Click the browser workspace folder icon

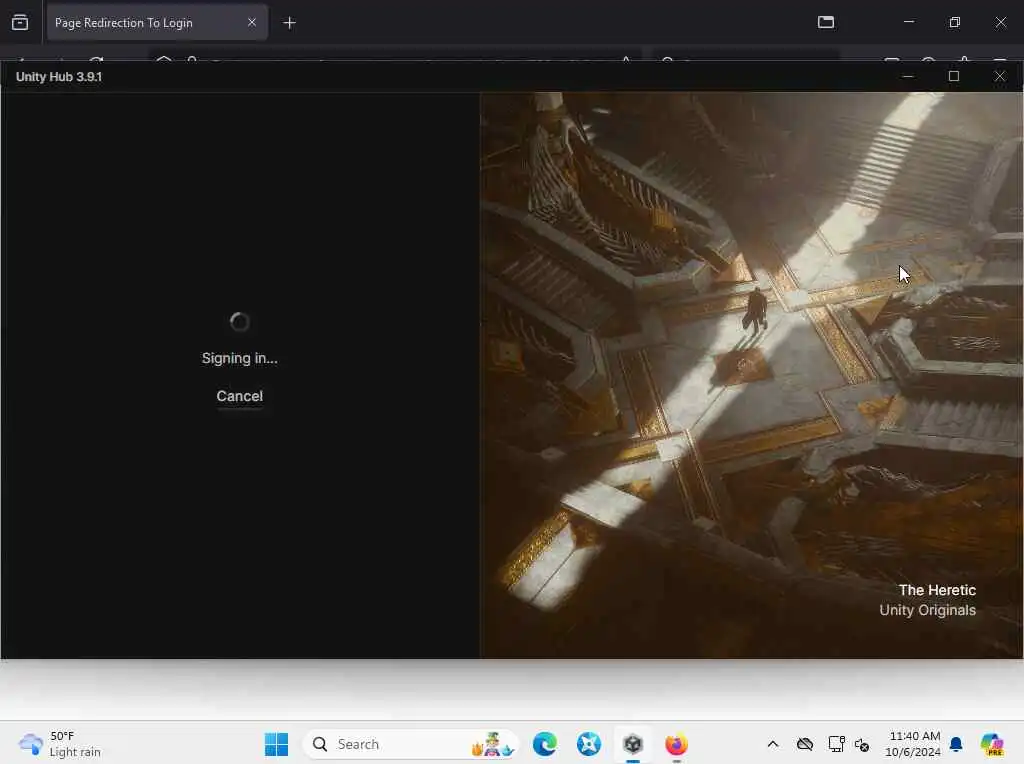(x=826, y=22)
